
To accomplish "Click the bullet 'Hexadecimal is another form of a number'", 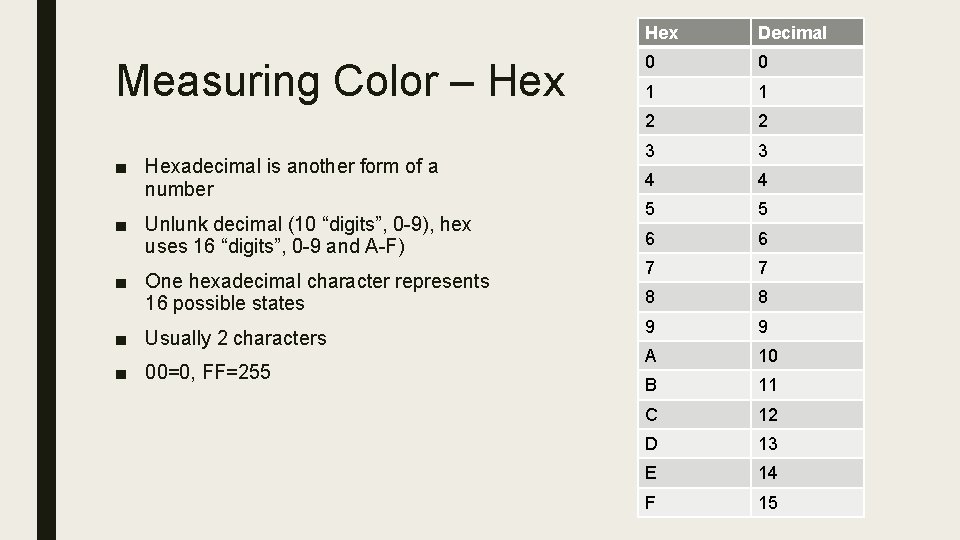I will point(291,178).
